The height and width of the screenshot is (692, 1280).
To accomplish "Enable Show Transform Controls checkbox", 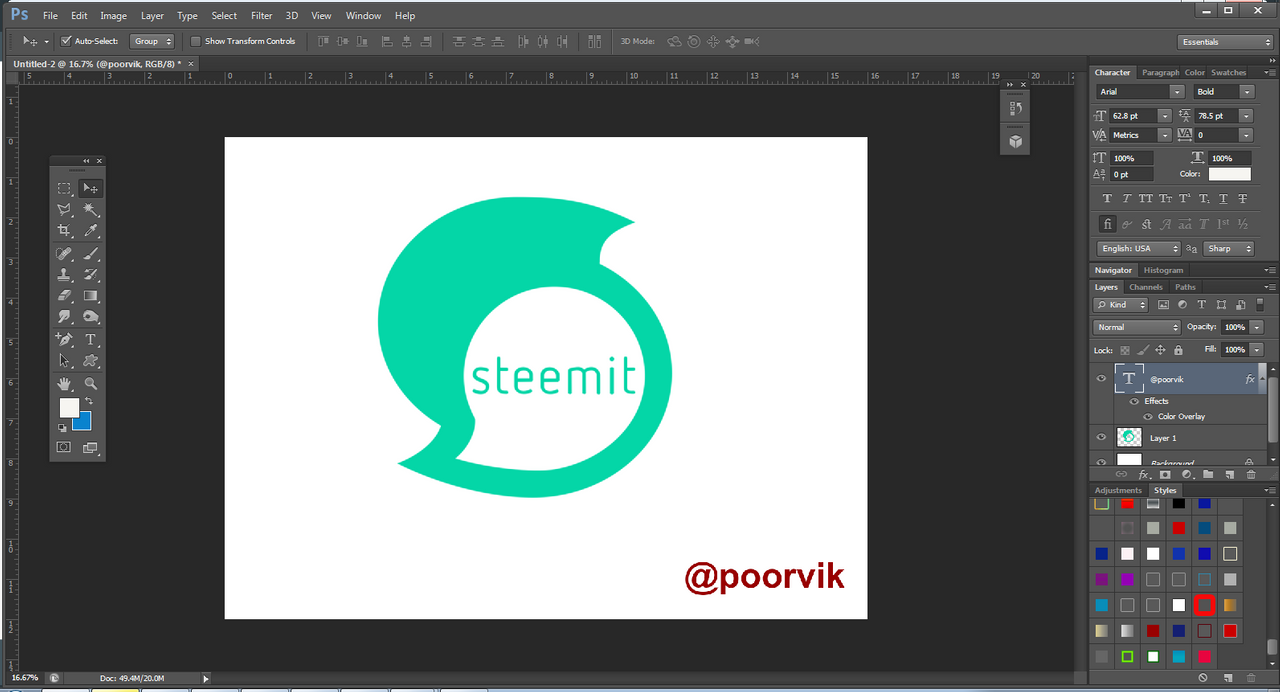I will click(196, 41).
